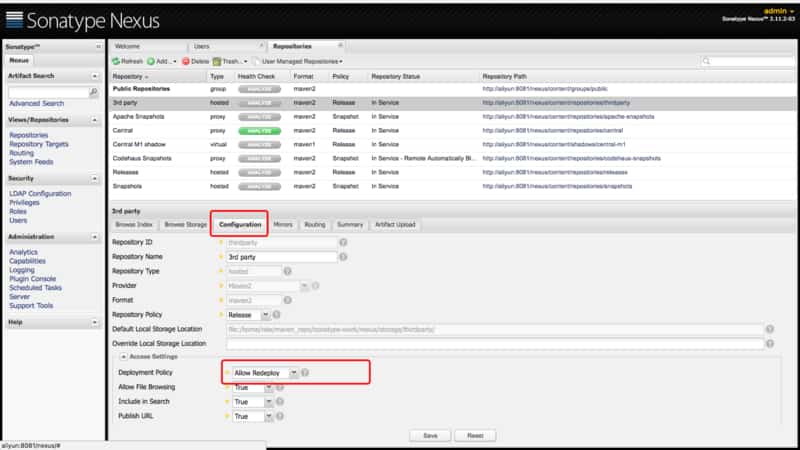Image resolution: width=800 pixels, height=450 pixels.
Task: Click the Repository Name input field
Action: (x=282, y=257)
